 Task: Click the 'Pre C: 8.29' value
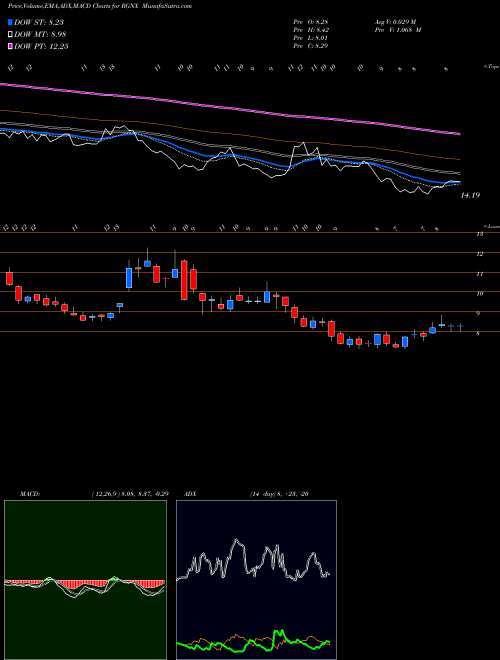click(311, 46)
